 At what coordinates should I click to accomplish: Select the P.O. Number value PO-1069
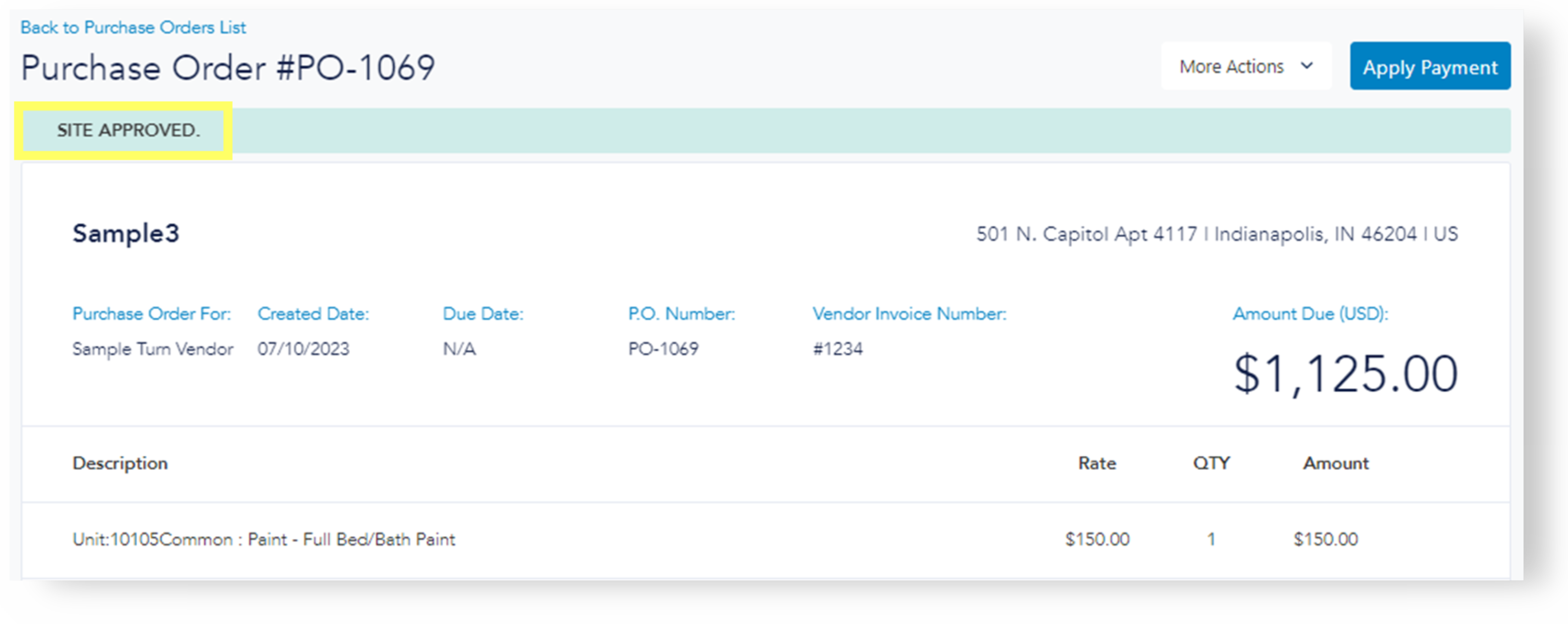click(663, 349)
